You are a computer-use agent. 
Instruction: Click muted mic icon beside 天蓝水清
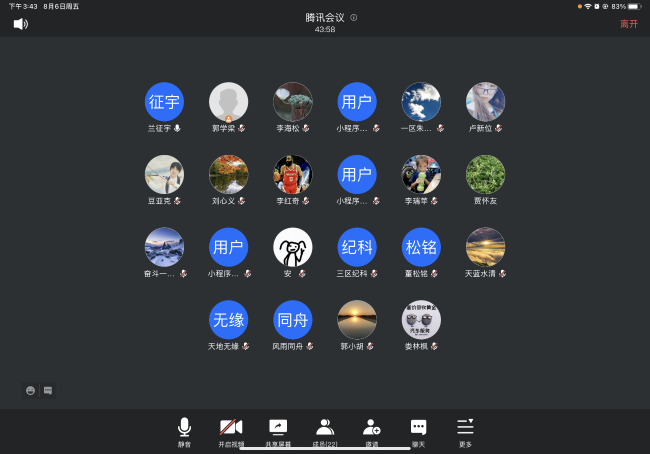click(x=502, y=273)
